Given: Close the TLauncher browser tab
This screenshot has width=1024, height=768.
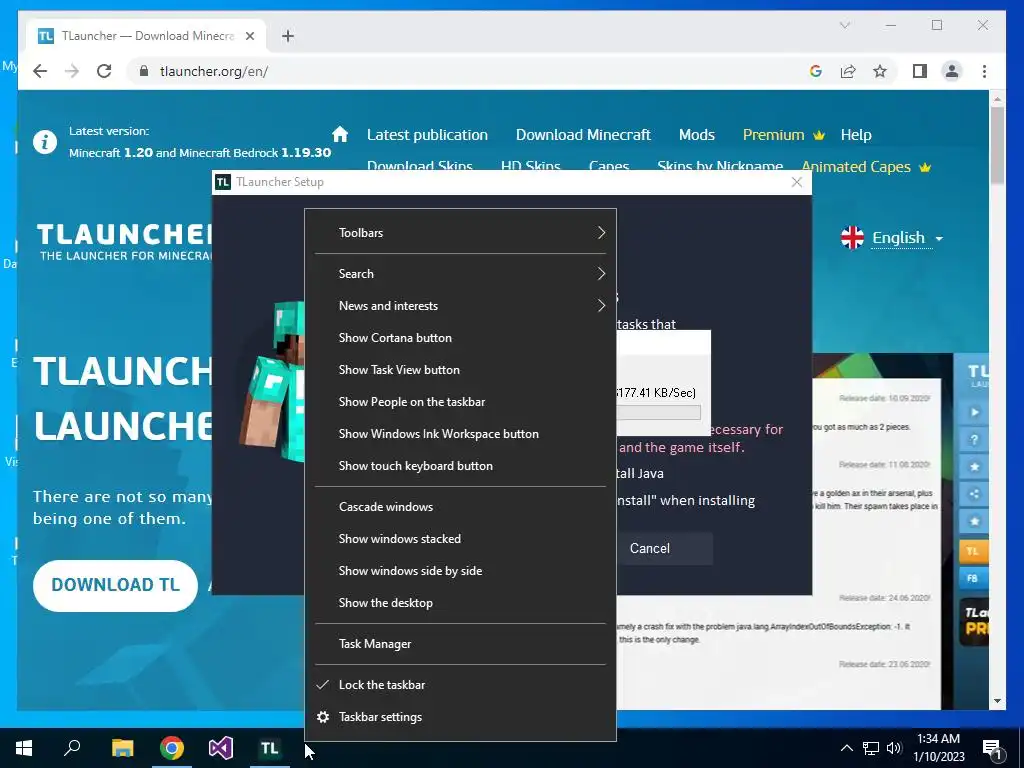Looking at the screenshot, I should pos(249,36).
